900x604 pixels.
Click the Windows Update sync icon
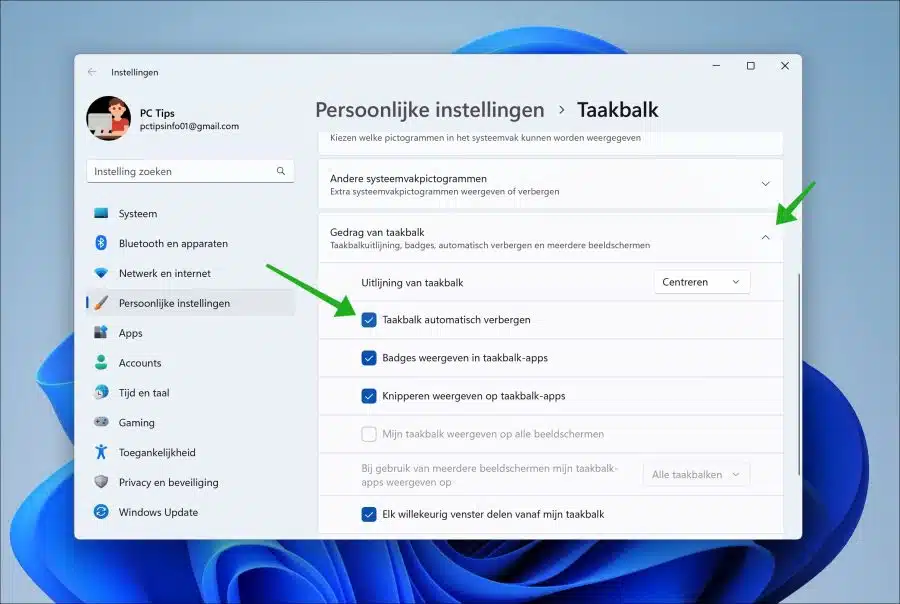(101, 512)
